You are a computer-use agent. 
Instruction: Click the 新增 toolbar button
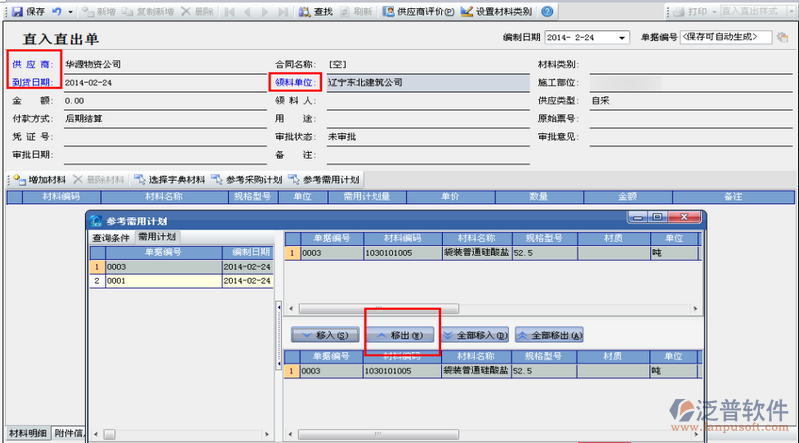click(x=98, y=11)
